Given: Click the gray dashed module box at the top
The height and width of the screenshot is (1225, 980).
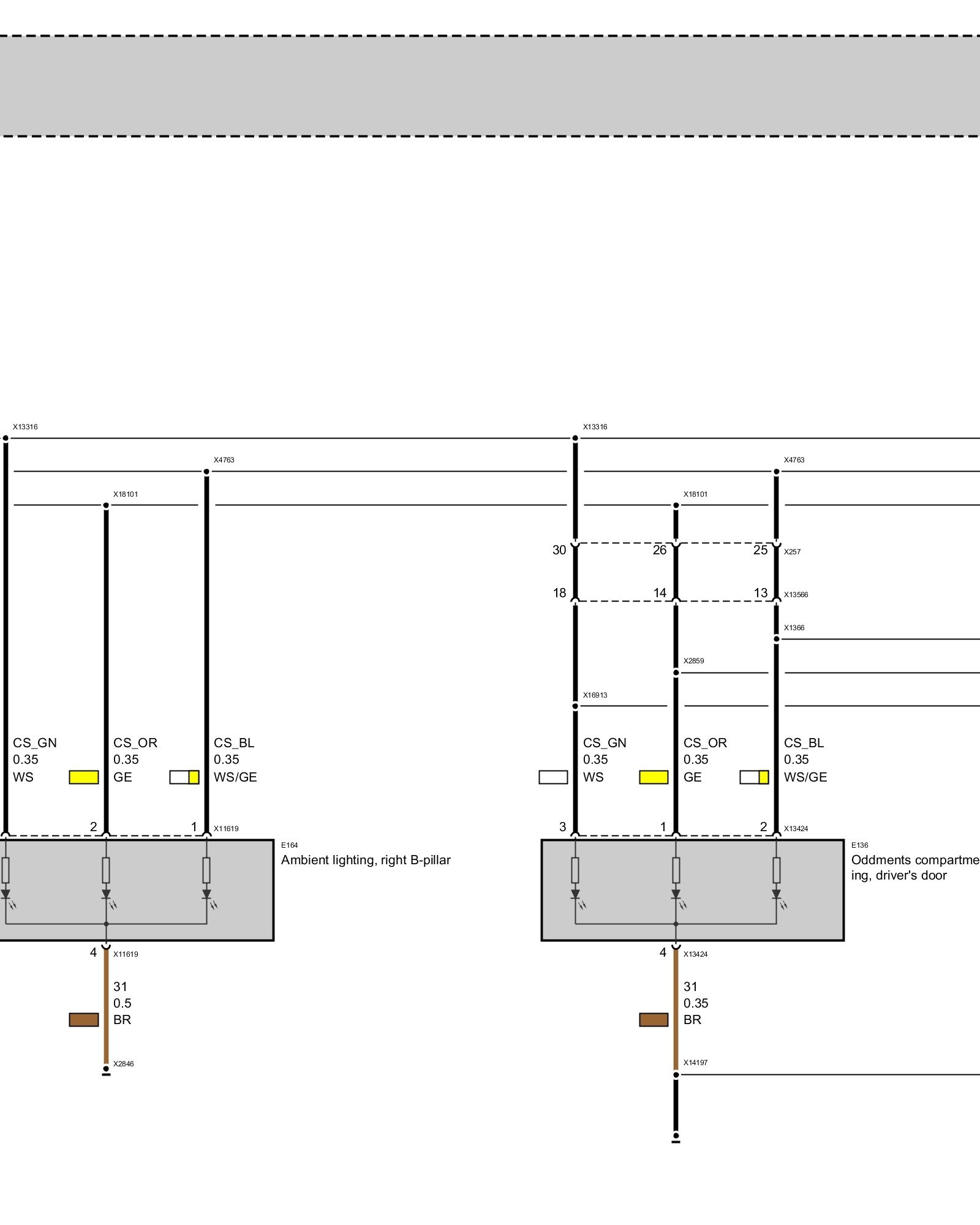Looking at the screenshot, I should 490,86.
